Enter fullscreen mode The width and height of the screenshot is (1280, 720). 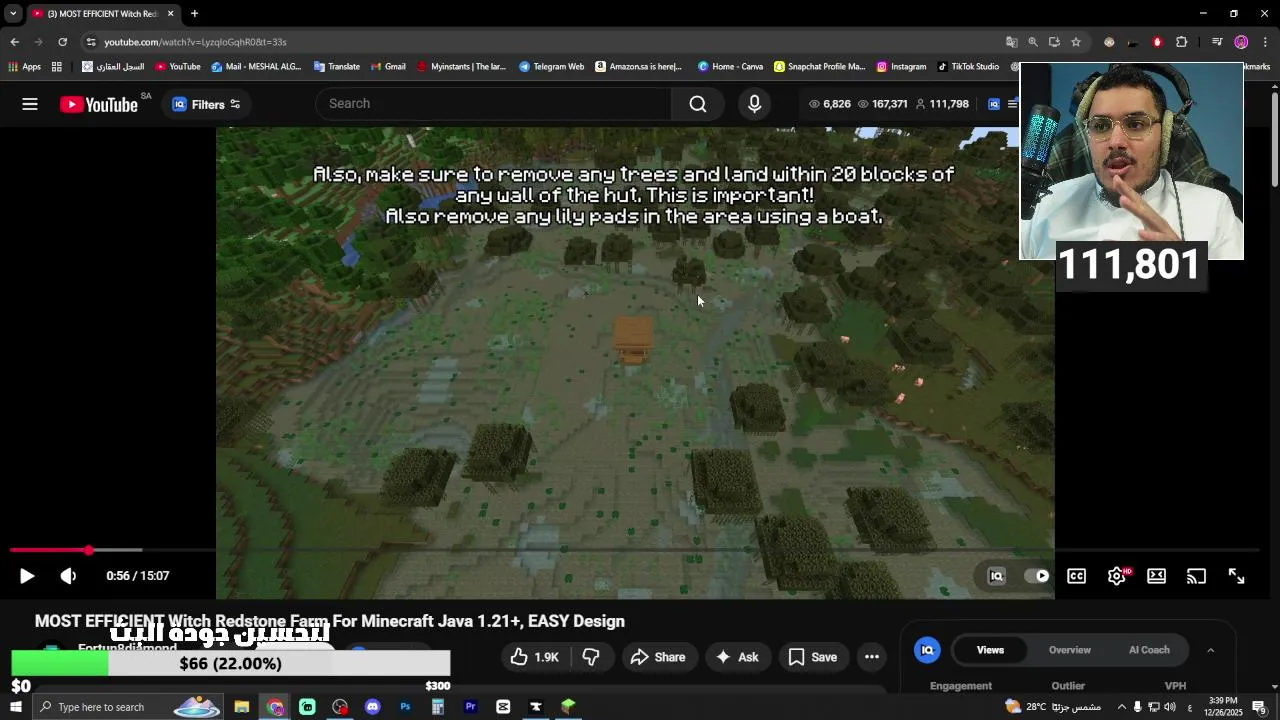click(1236, 576)
